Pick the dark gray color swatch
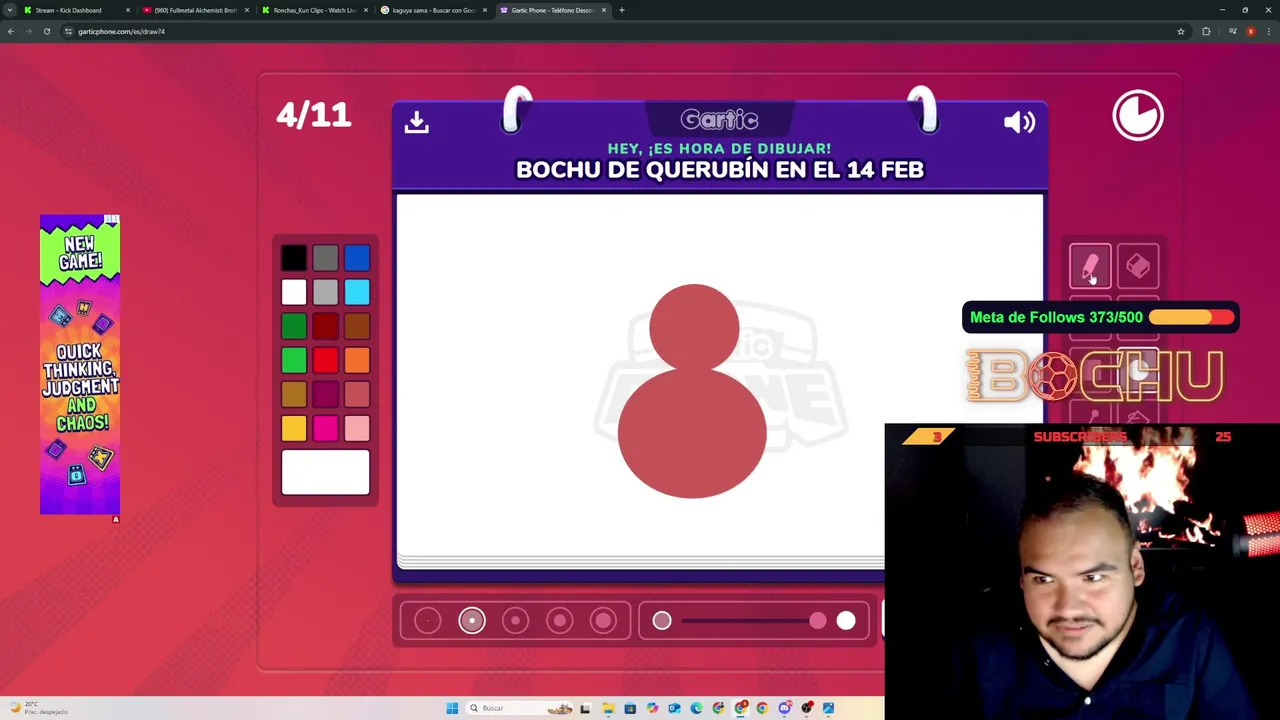 coord(325,259)
